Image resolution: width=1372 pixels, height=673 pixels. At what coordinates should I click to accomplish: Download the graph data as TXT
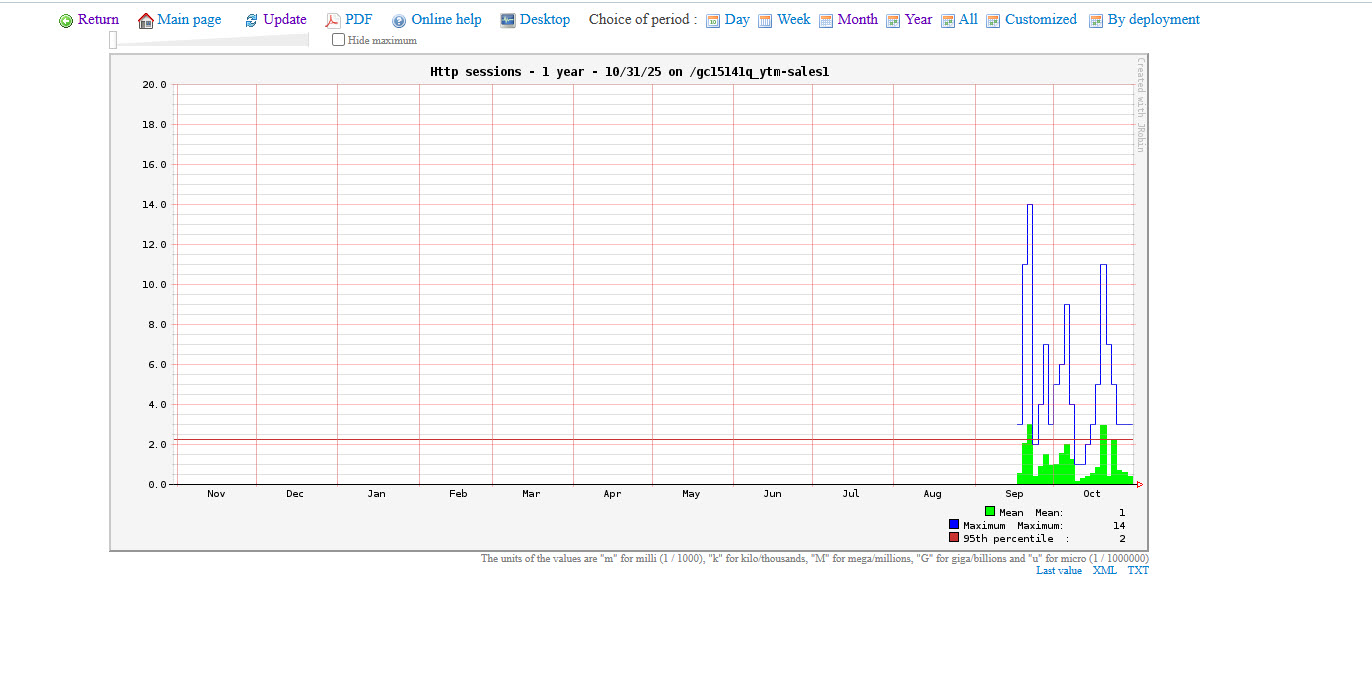pyautogui.click(x=1138, y=571)
